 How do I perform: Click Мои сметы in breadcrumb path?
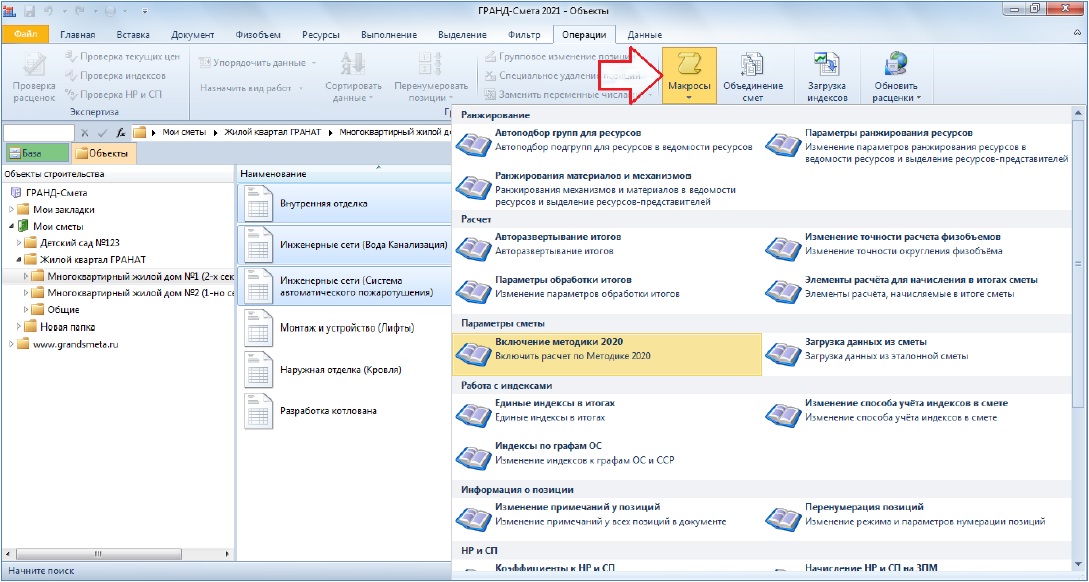185,132
